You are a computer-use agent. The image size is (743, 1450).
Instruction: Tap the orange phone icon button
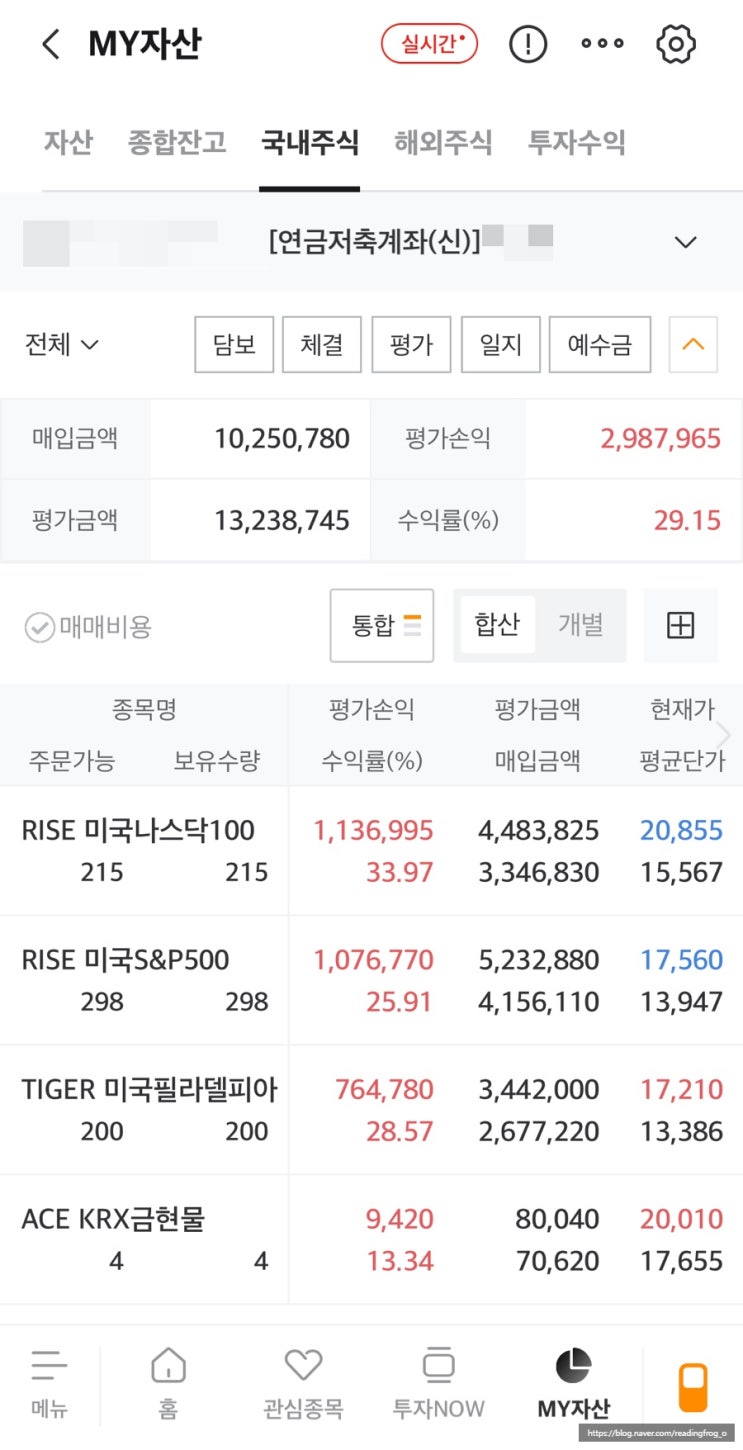pos(693,1387)
